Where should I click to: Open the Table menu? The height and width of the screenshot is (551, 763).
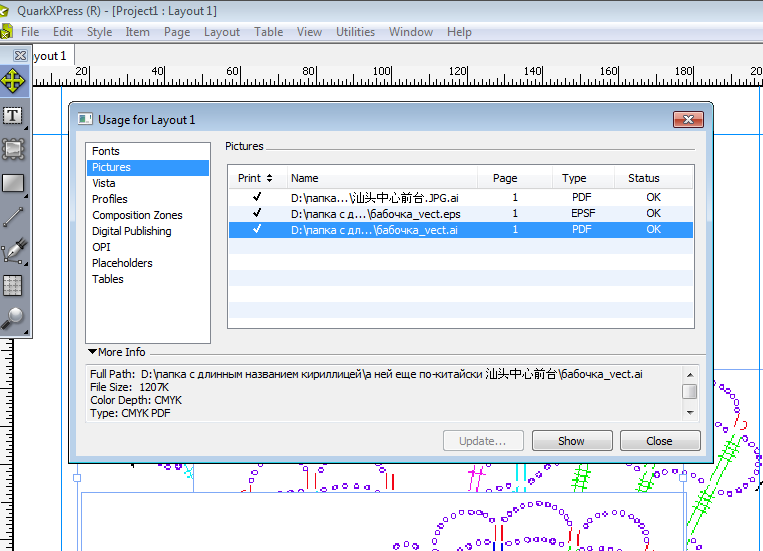coord(268,32)
